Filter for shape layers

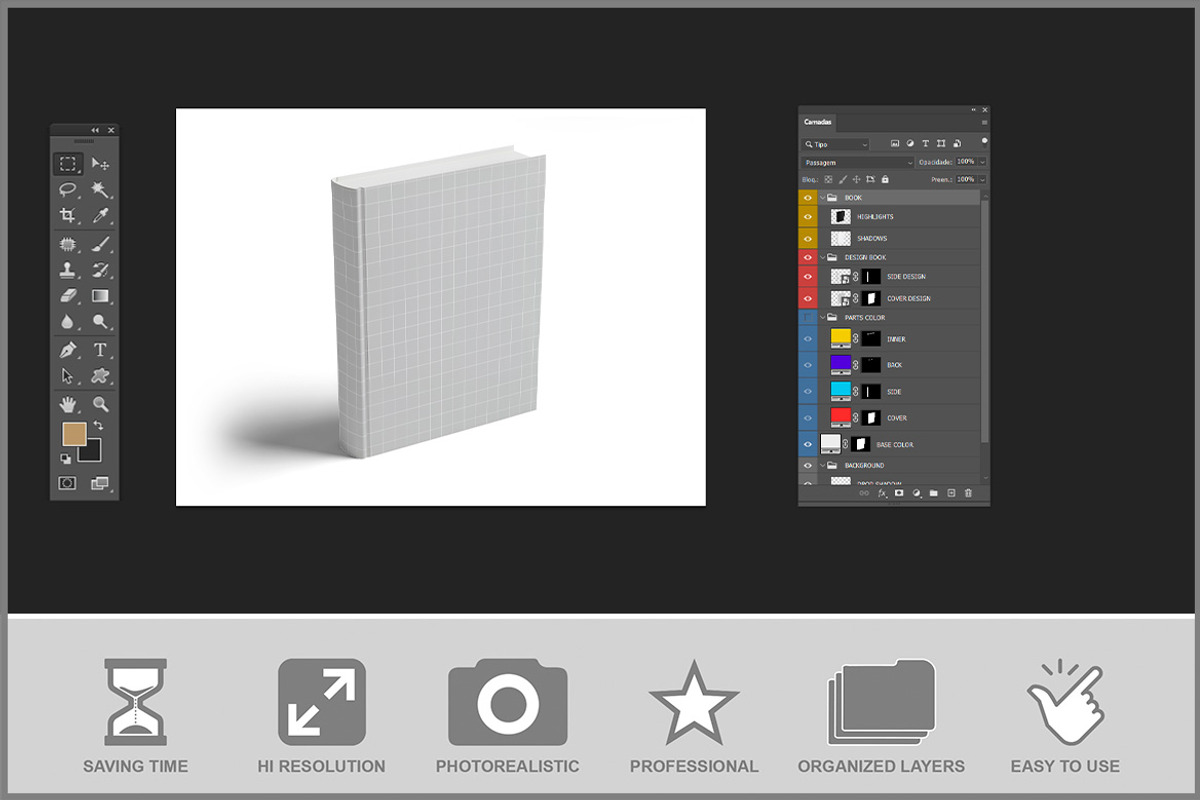click(x=941, y=144)
